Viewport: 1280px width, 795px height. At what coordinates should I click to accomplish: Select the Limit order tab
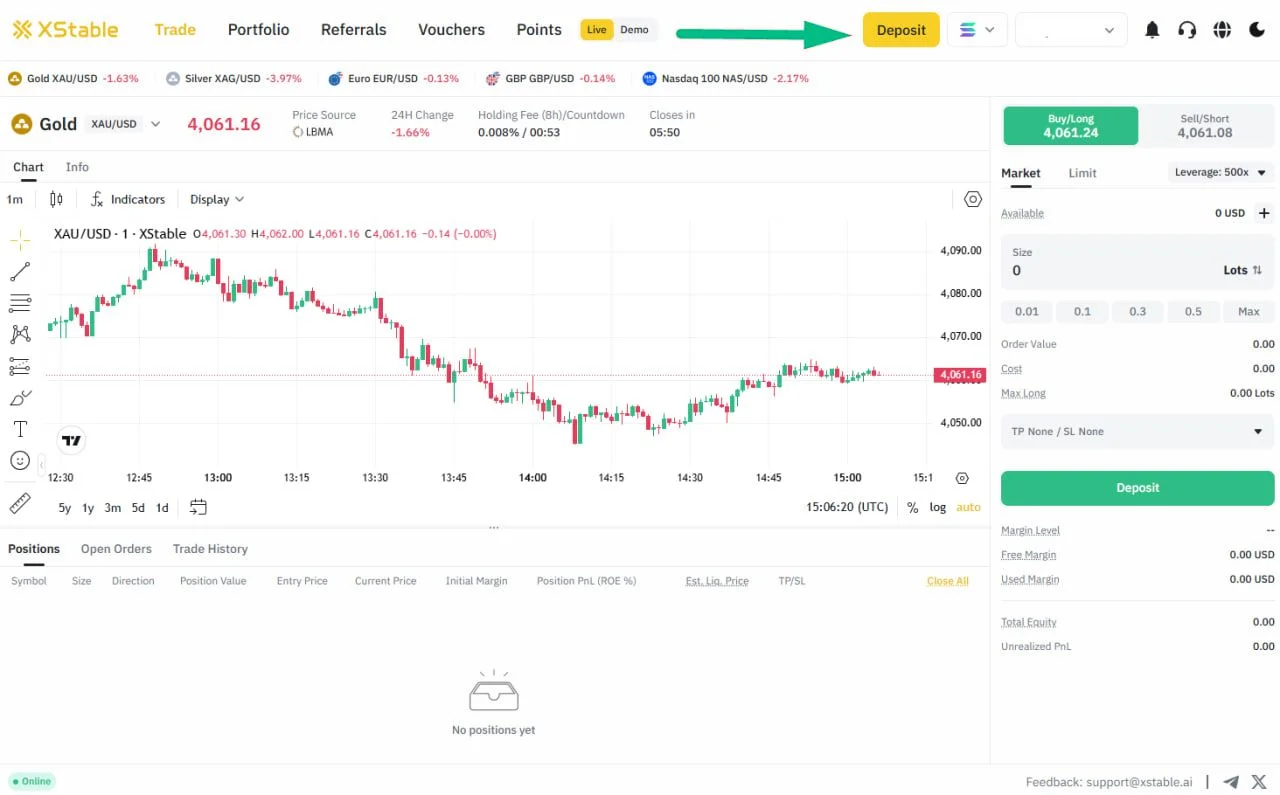tap(1082, 173)
